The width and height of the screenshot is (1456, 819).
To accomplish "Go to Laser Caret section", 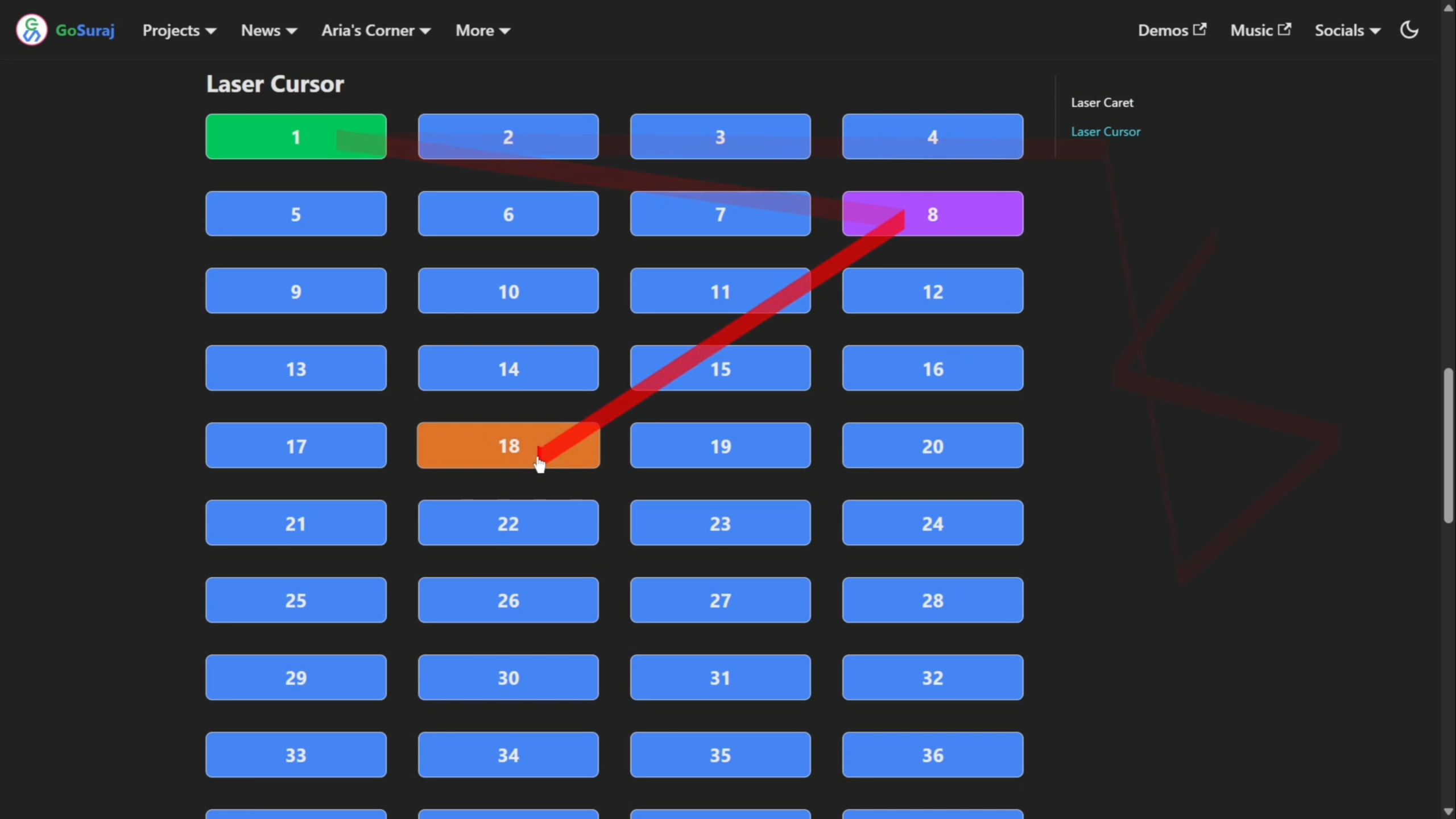I will pyautogui.click(x=1102, y=102).
